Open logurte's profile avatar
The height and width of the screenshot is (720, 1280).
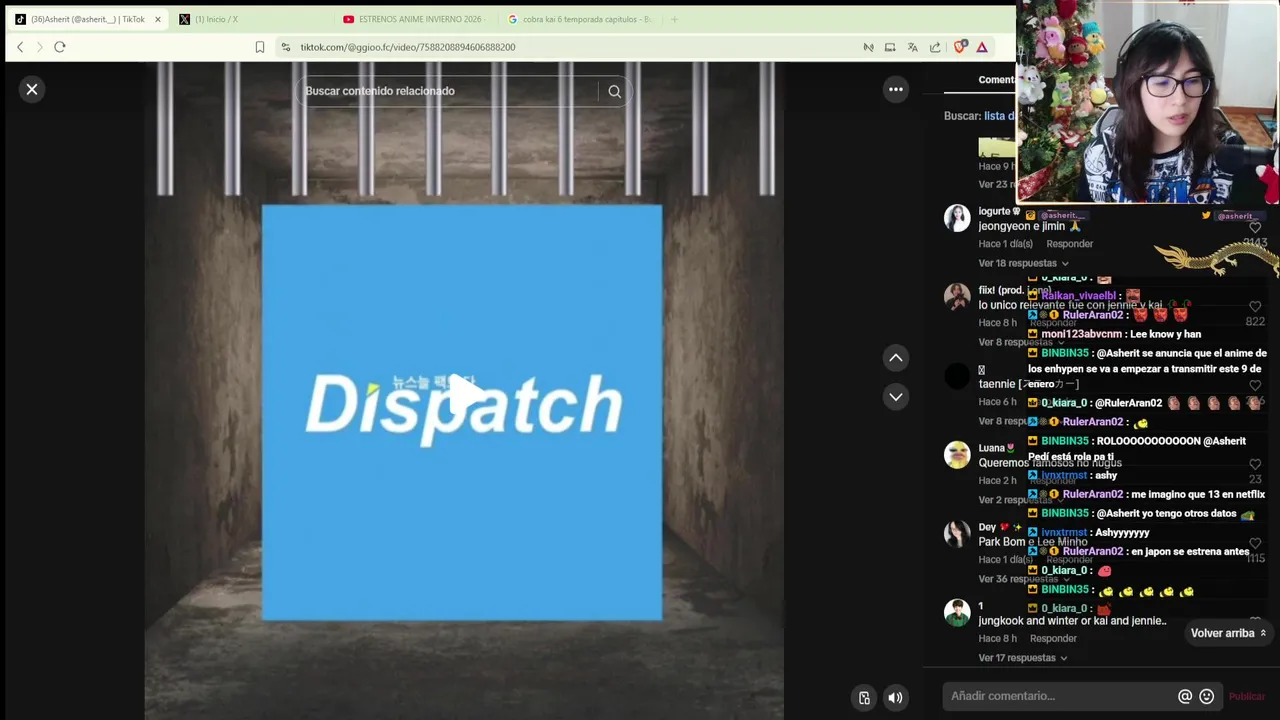tap(957, 218)
